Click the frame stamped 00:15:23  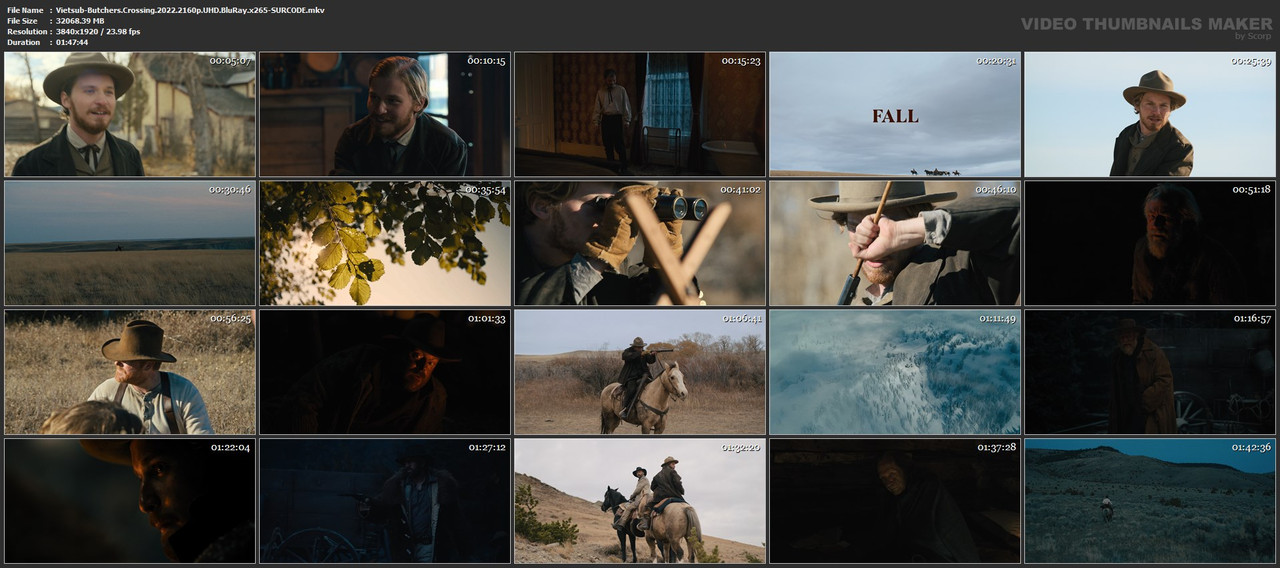pyautogui.click(x=640, y=114)
